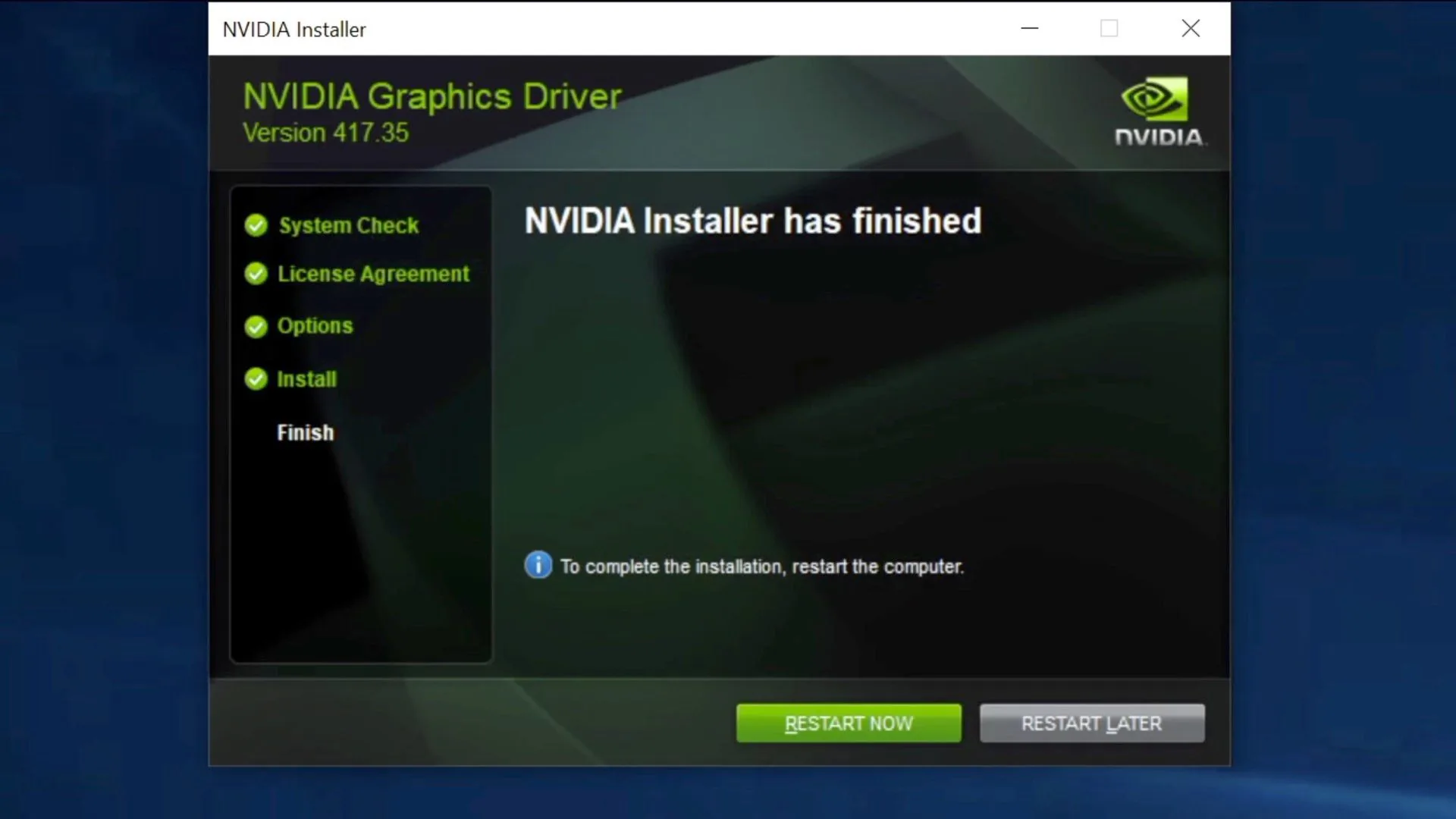The height and width of the screenshot is (819, 1456).
Task: Click the green checkmark beside System Check
Action: pos(256,225)
